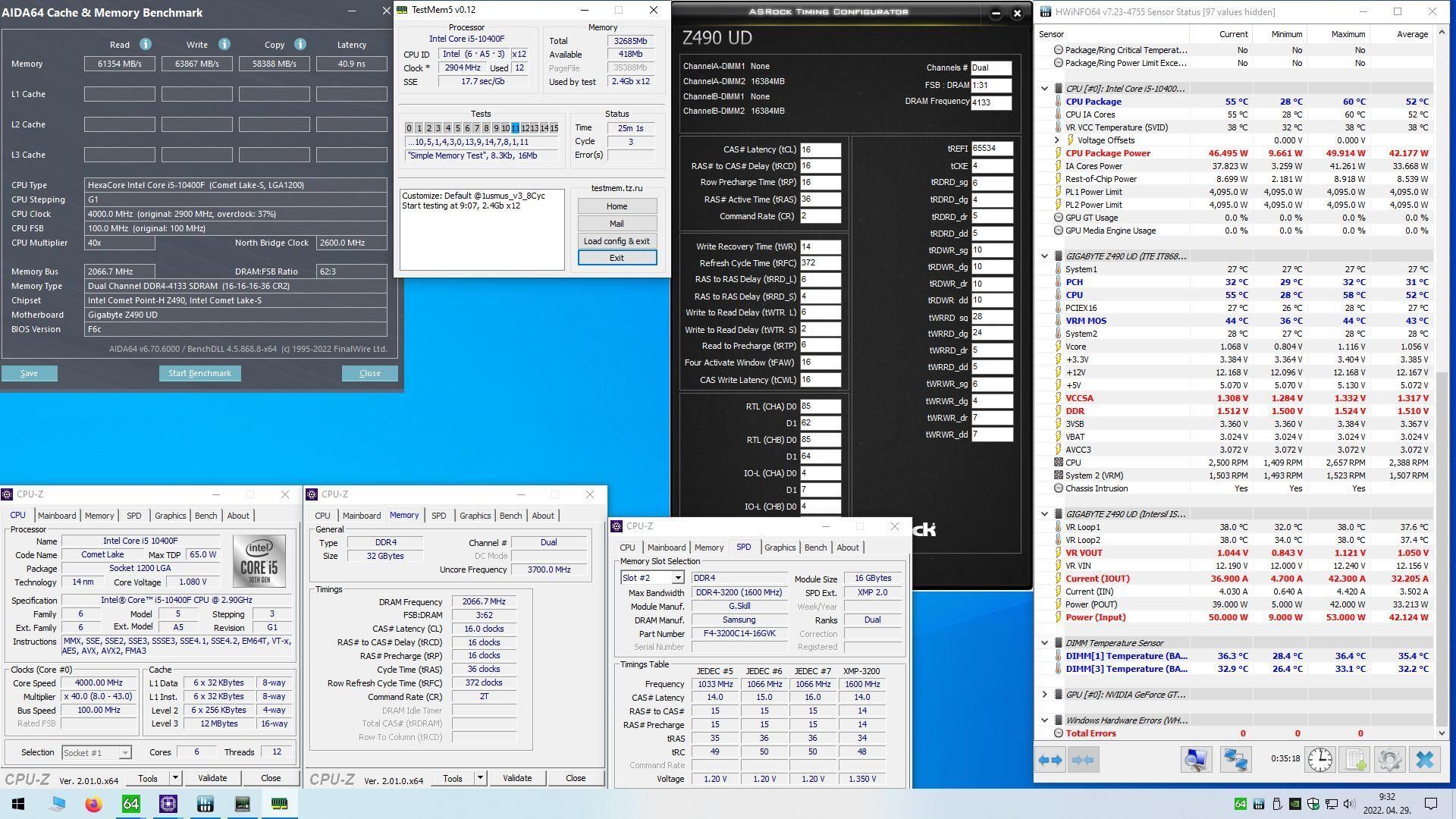Open the Slot #2 dropdown in CPU-Z SPD
1456x819 pixels.
pos(677,578)
